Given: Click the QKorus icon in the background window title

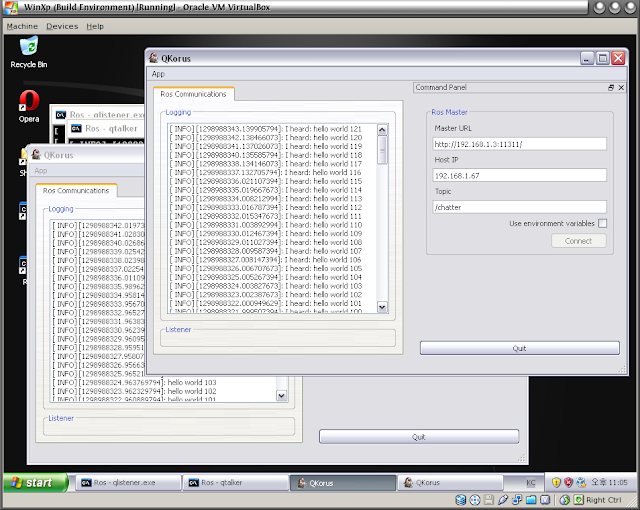Looking at the screenshot, I should (x=36, y=155).
